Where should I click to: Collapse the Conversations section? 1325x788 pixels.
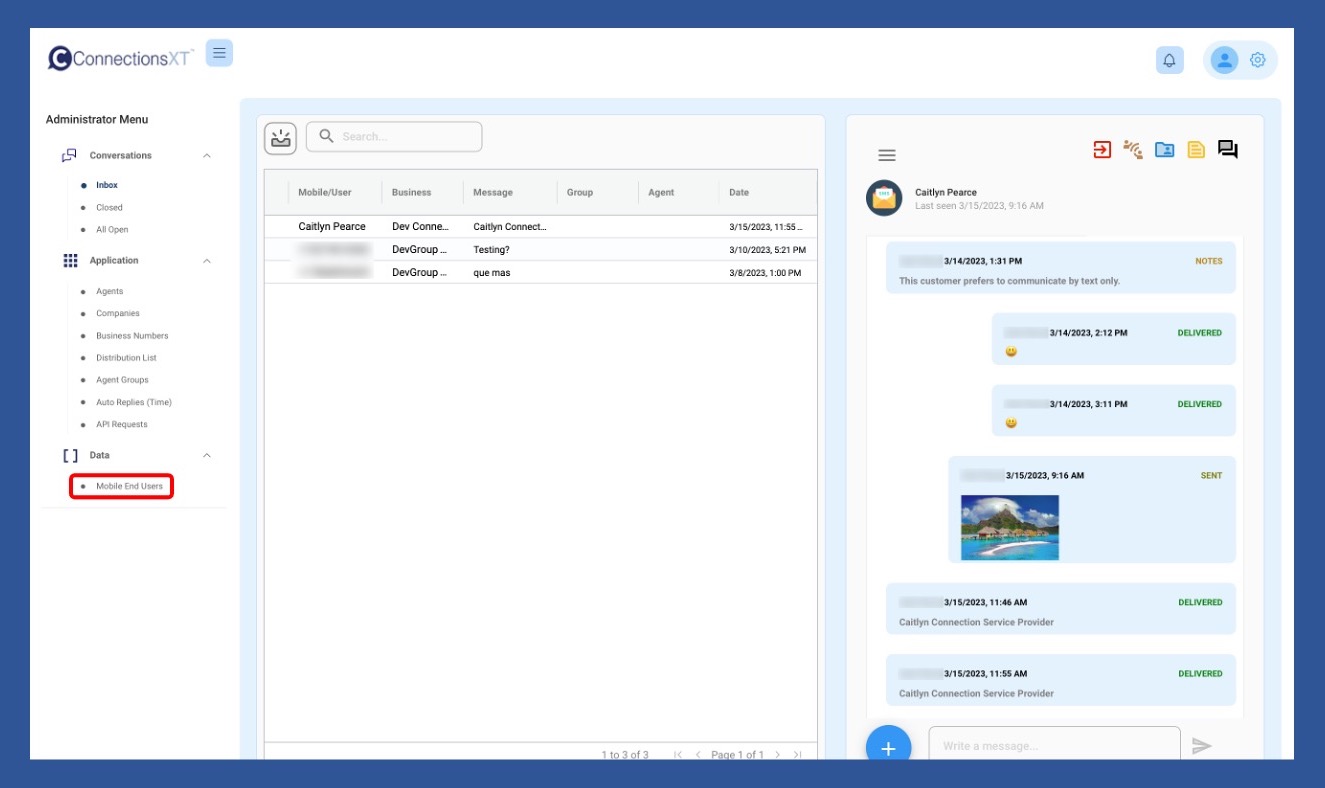click(x=207, y=156)
